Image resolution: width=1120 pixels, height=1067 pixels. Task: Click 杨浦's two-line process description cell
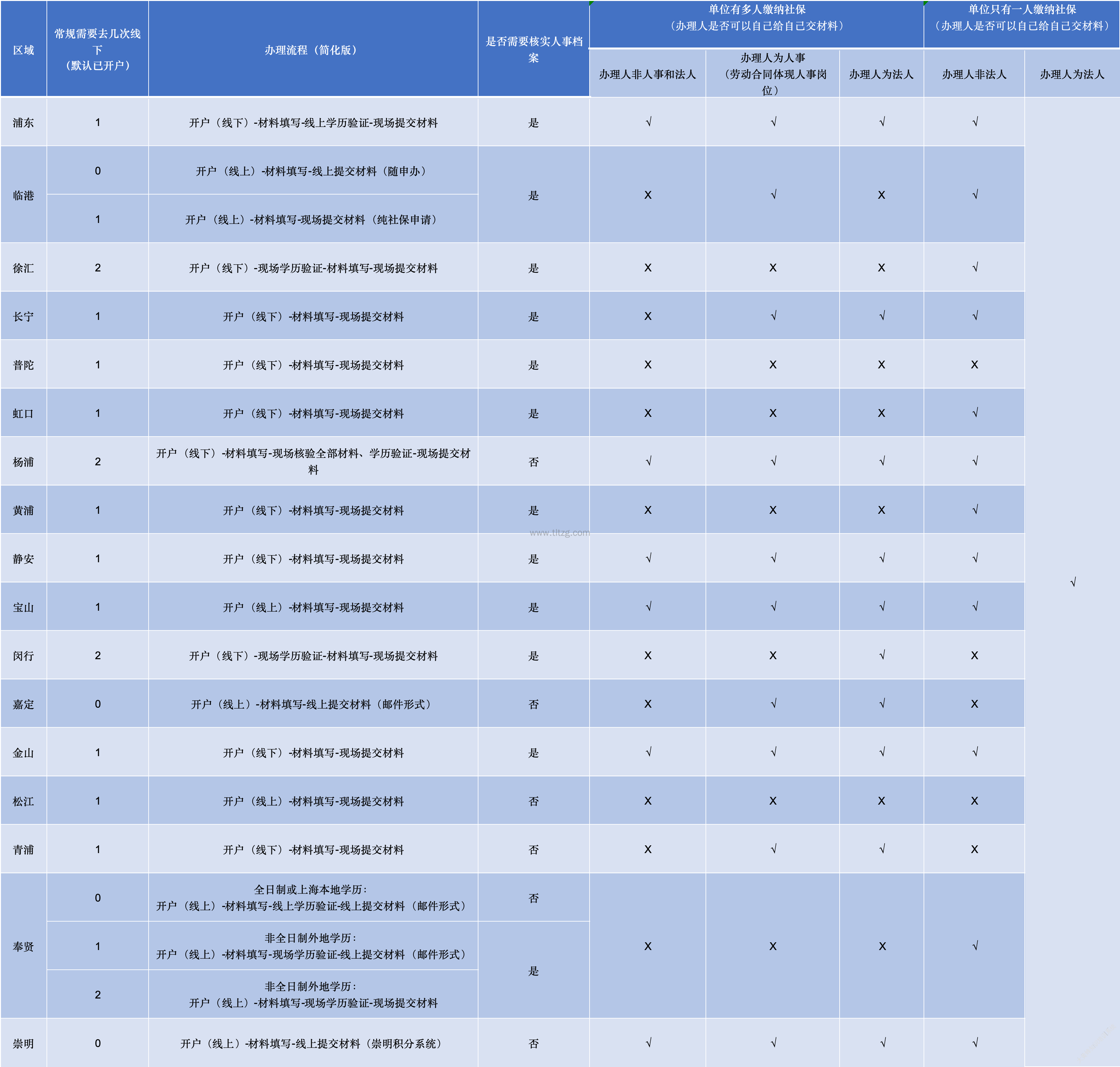point(313,461)
